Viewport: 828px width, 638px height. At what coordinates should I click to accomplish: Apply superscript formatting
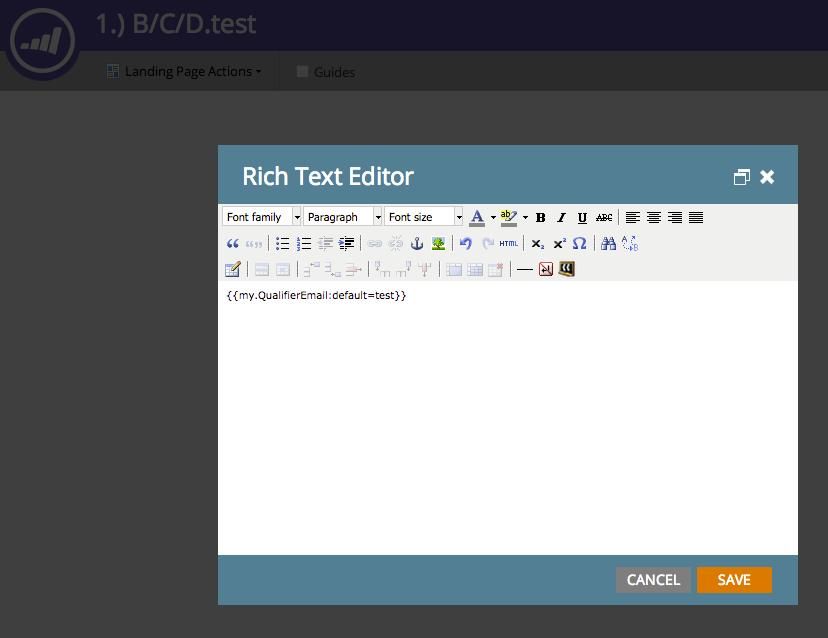pos(559,243)
